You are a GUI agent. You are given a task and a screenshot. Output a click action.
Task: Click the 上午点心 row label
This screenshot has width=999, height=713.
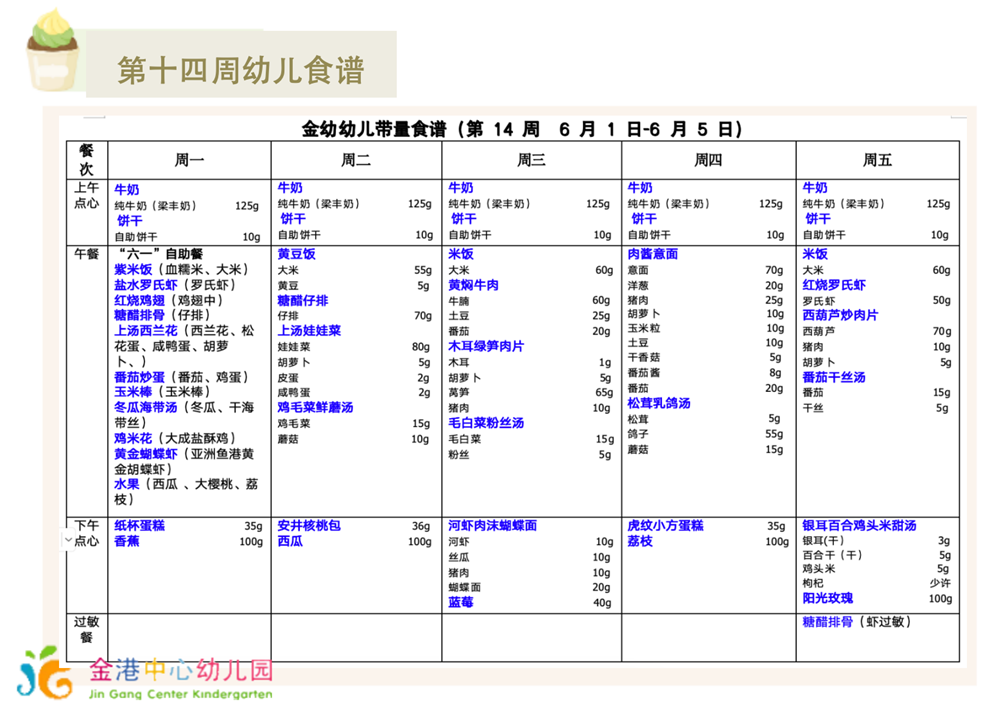(87, 195)
